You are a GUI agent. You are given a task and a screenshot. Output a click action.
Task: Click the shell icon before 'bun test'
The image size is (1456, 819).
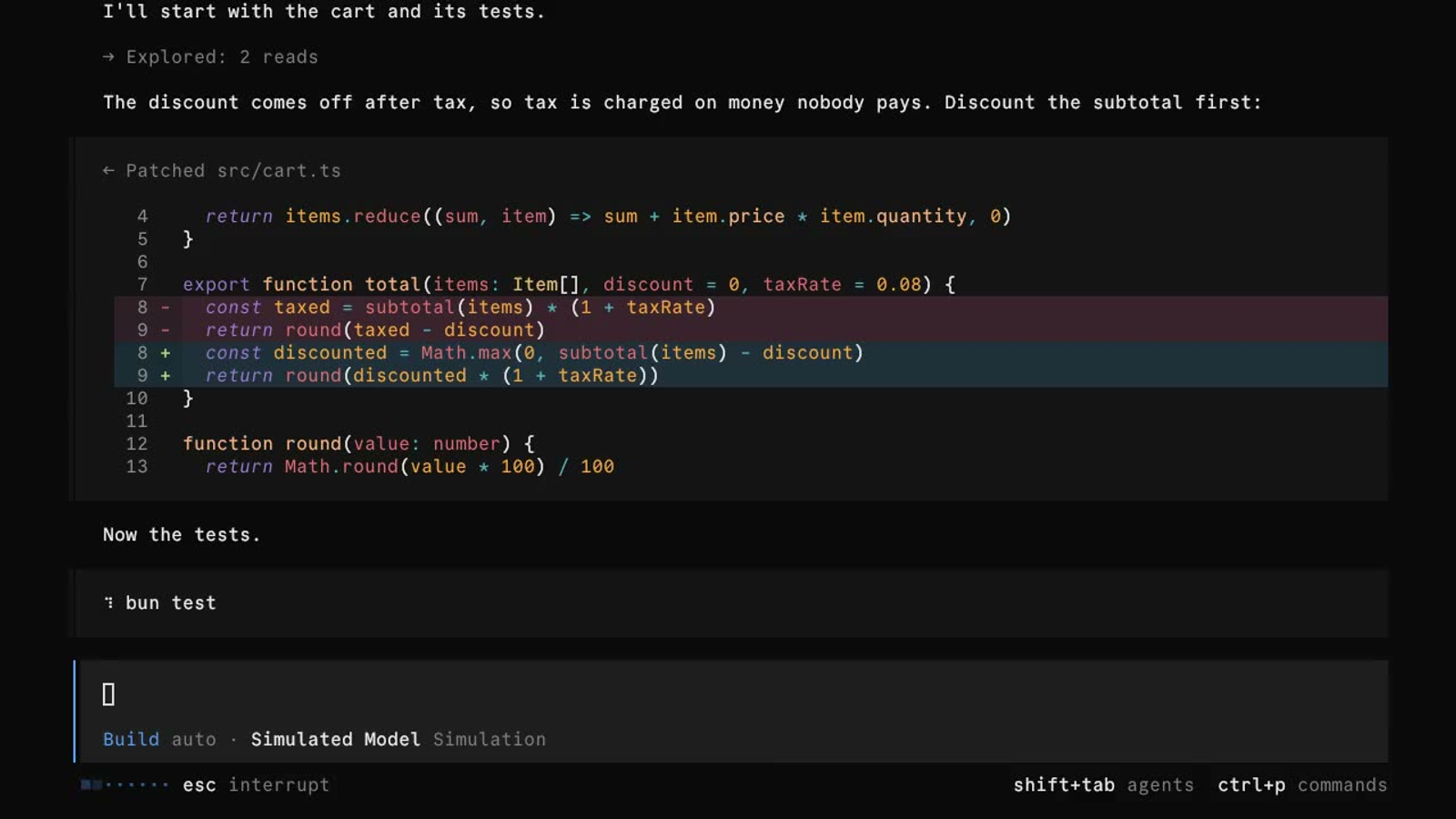click(108, 602)
